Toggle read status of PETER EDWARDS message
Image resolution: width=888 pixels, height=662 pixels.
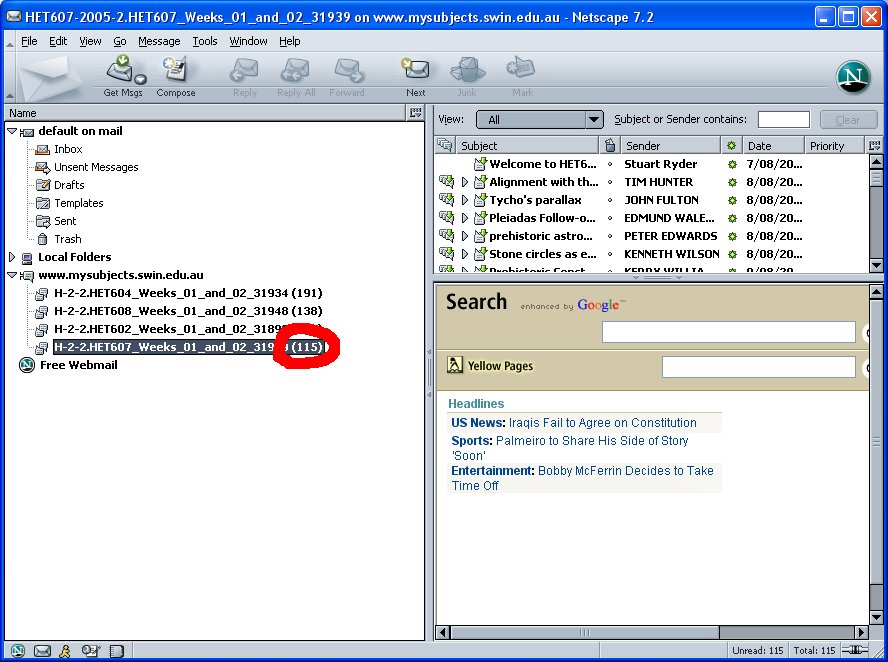pyautogui.click(x=732, y=236)
